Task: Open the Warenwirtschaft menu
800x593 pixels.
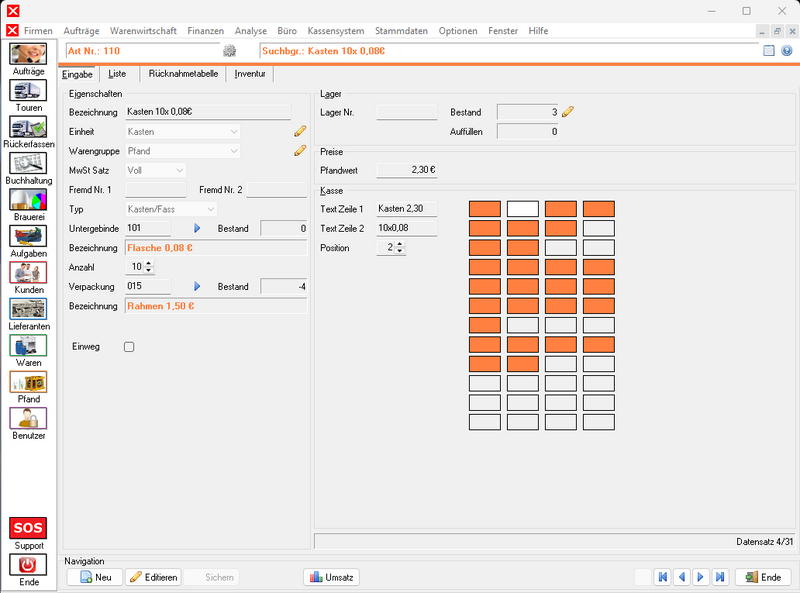Action: tap(143, 31)
